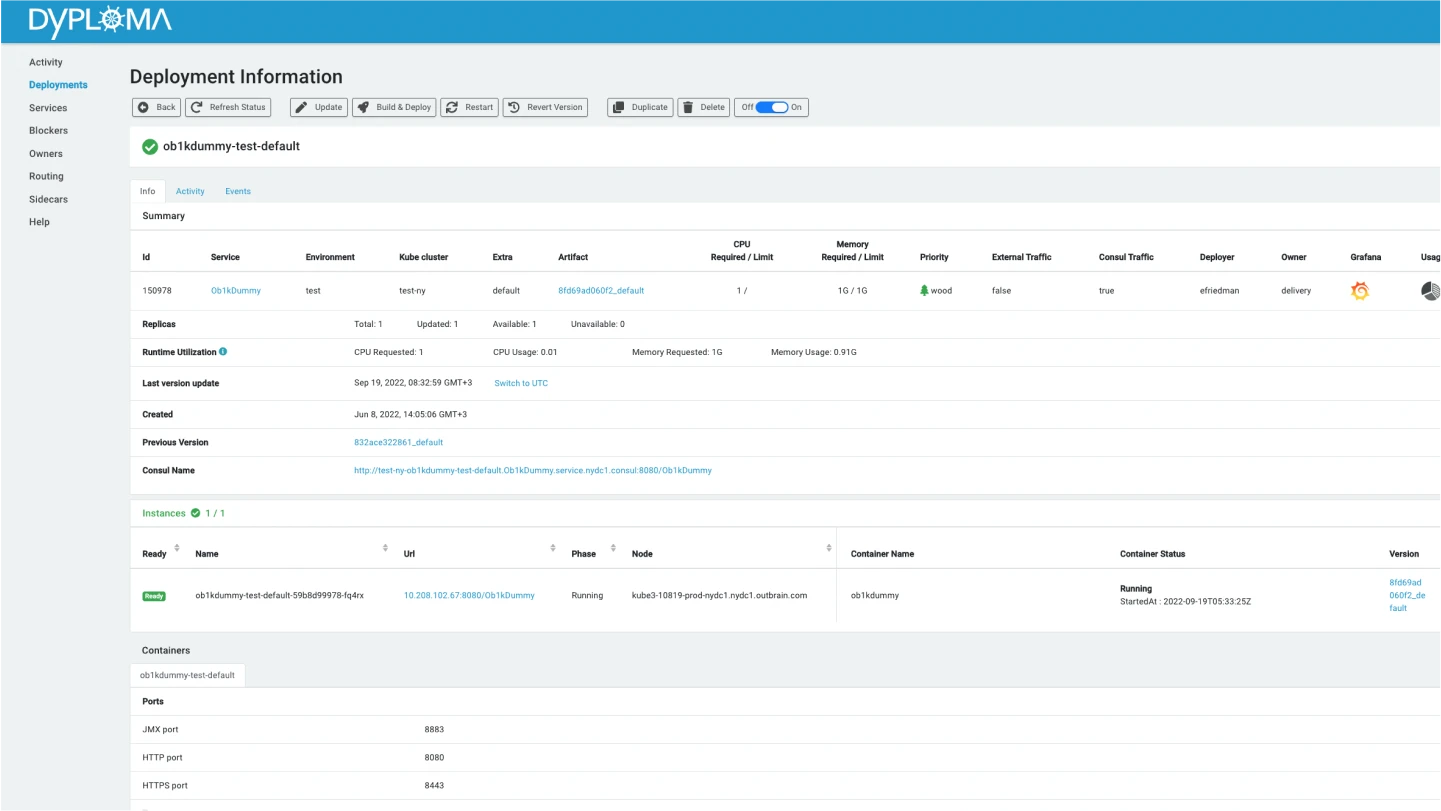
Task: Switch to the Activity tab
Action: [x=190, y=191]
